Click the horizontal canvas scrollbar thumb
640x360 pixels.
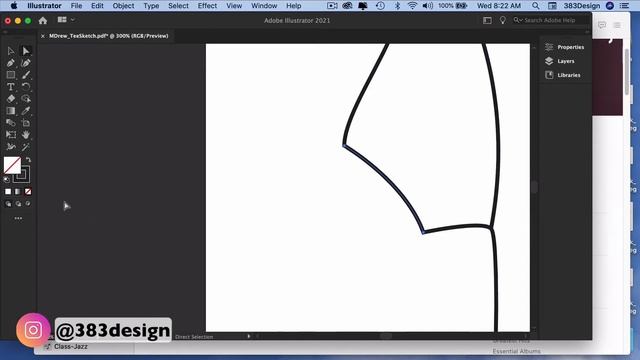click(386, 336)
